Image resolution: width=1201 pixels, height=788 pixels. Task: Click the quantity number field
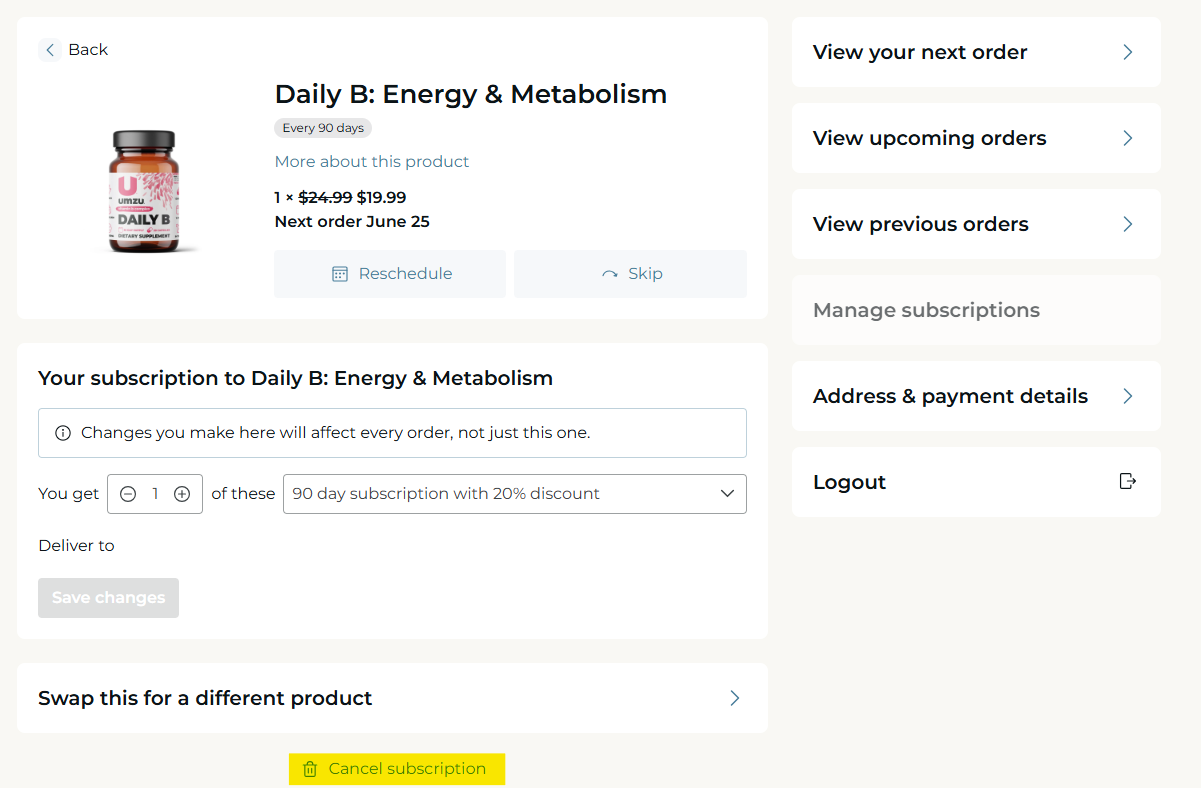pos(155,494)
